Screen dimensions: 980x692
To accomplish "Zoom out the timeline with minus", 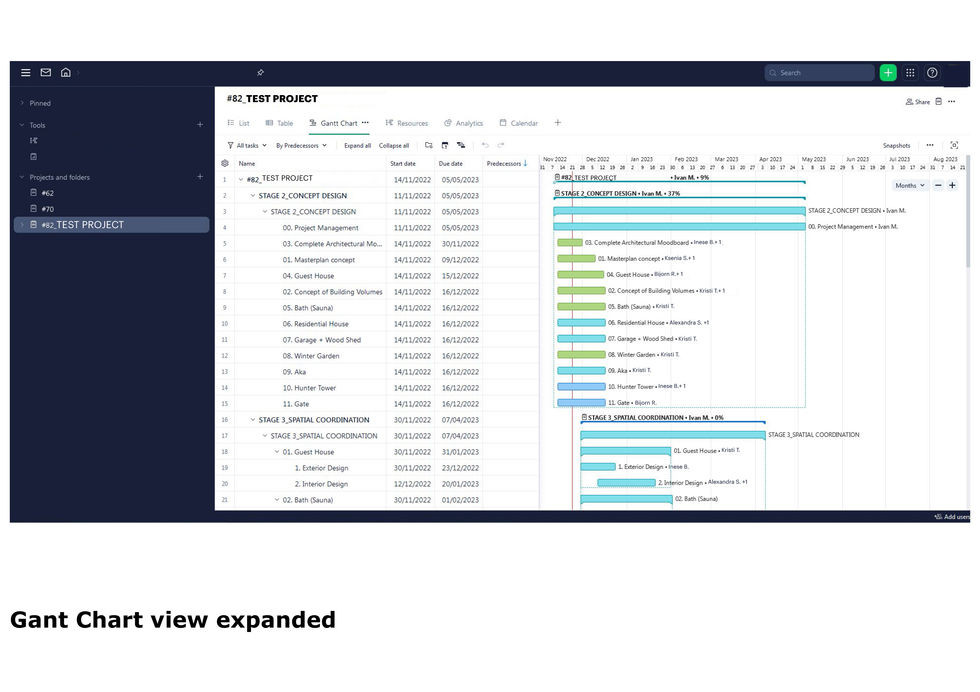I will click(x=938, y=185).
